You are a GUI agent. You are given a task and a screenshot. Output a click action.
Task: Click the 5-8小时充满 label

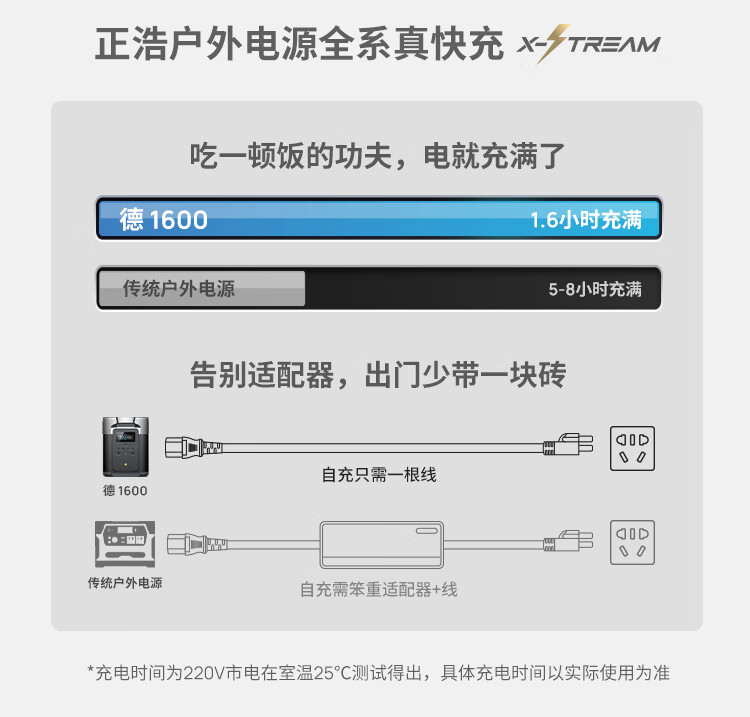595,289
